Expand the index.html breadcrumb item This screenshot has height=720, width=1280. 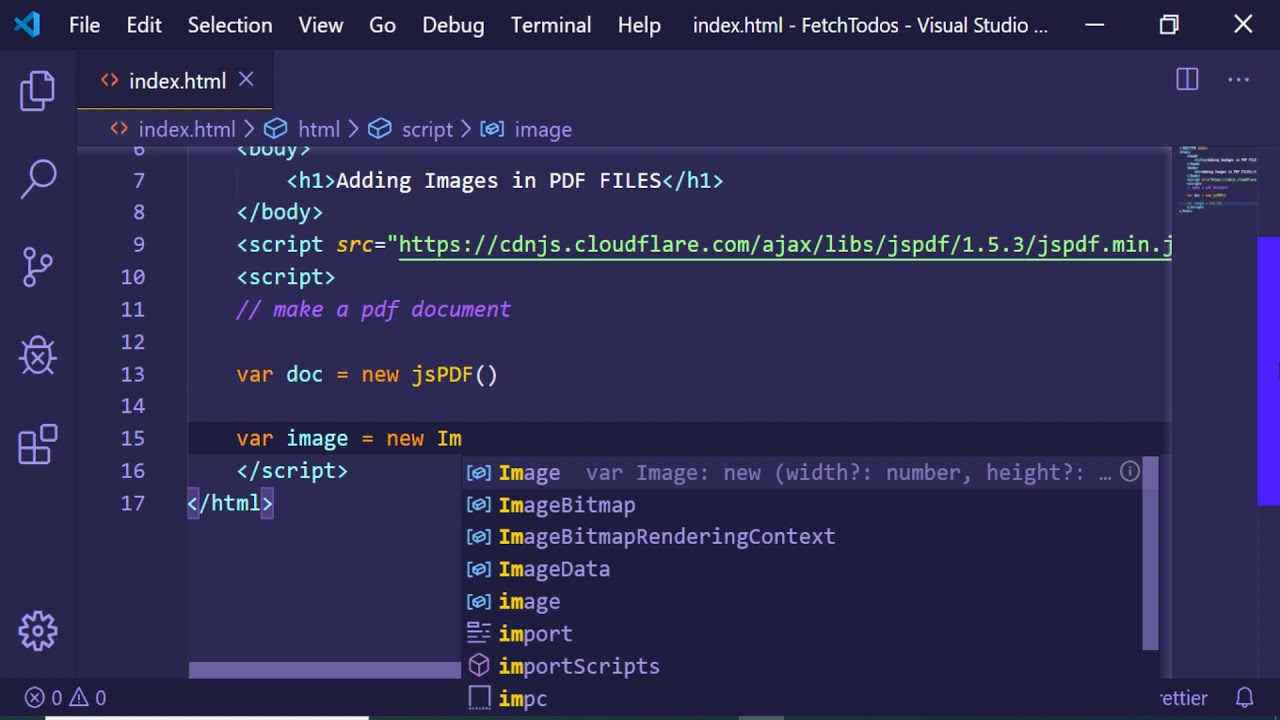coord(186,129)
